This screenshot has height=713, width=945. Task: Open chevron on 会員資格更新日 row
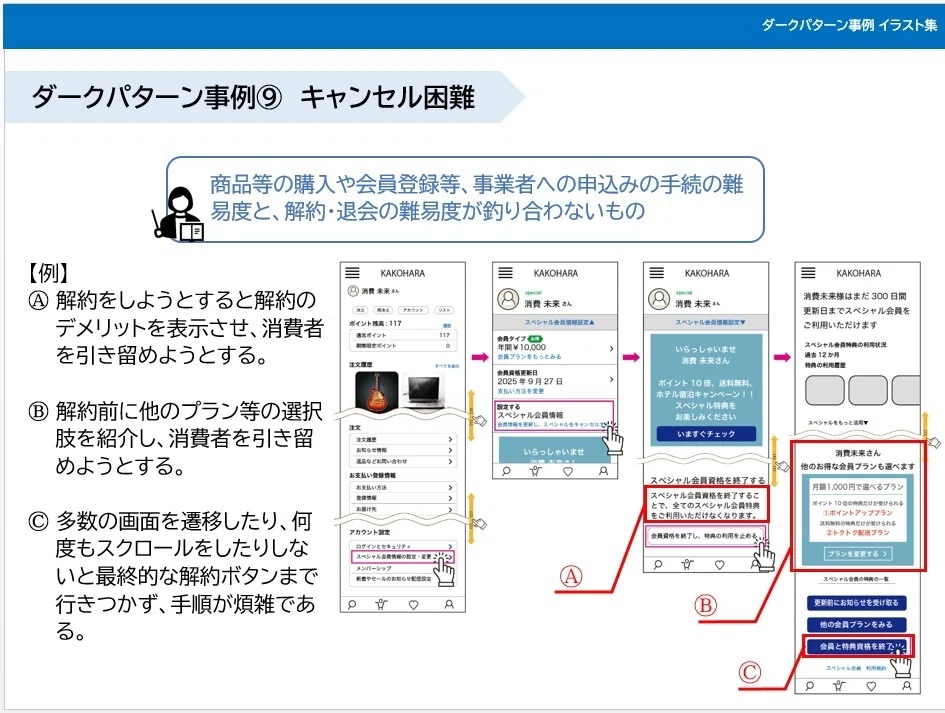pos(611,380)
